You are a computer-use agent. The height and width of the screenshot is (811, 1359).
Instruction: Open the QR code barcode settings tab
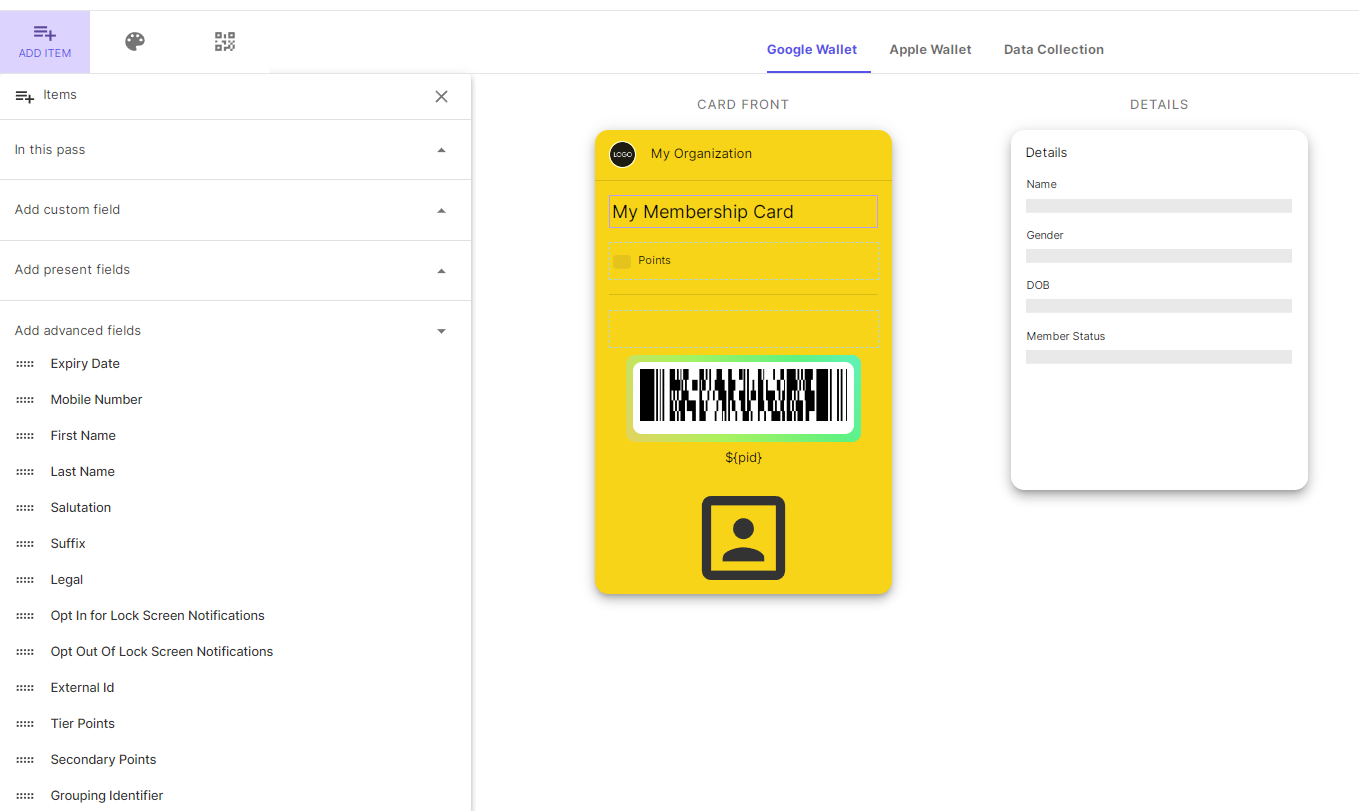click(x=225, y=41)
